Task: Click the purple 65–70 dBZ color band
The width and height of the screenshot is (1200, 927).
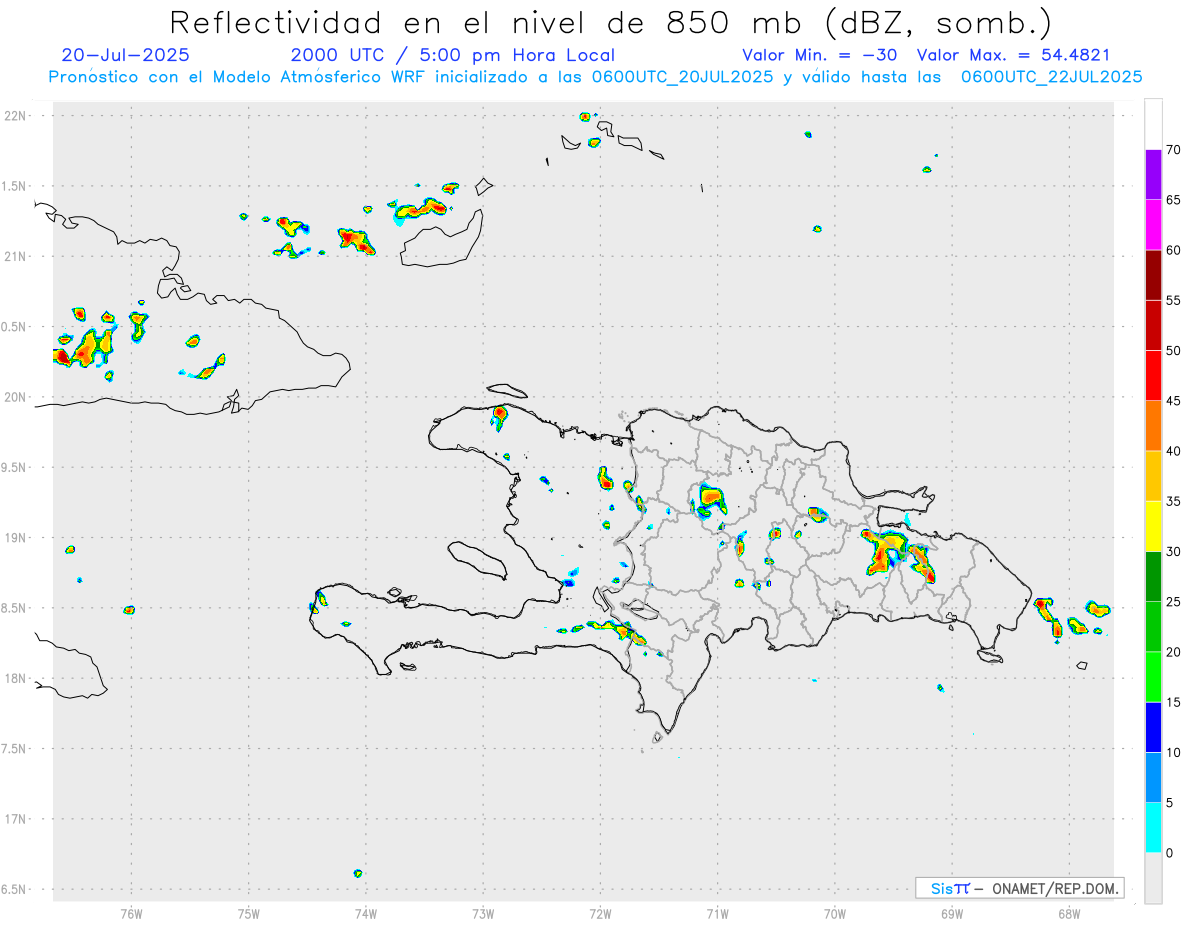Action: coord(1153,175)
